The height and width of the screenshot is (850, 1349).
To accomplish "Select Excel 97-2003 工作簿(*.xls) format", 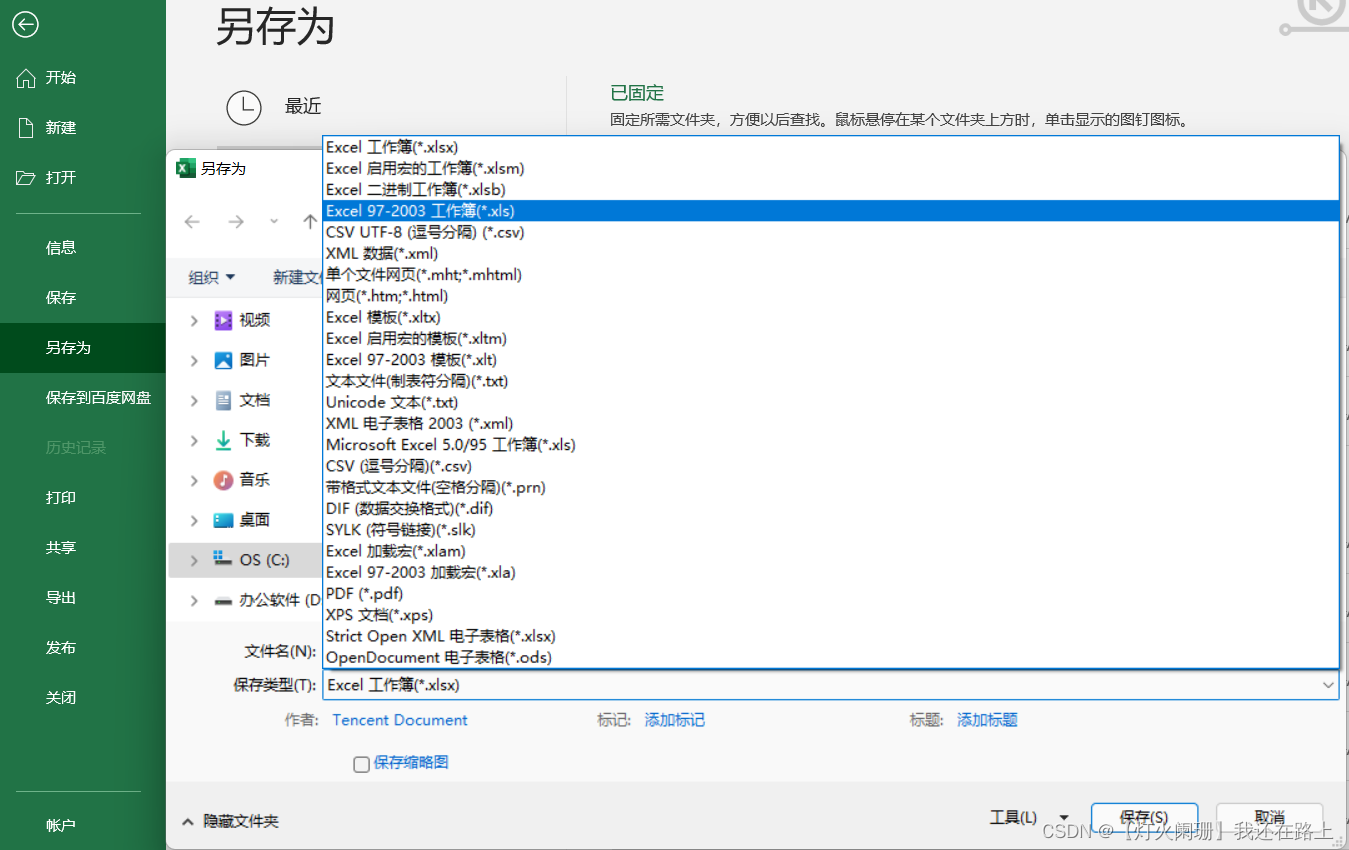I will (830, 211).
